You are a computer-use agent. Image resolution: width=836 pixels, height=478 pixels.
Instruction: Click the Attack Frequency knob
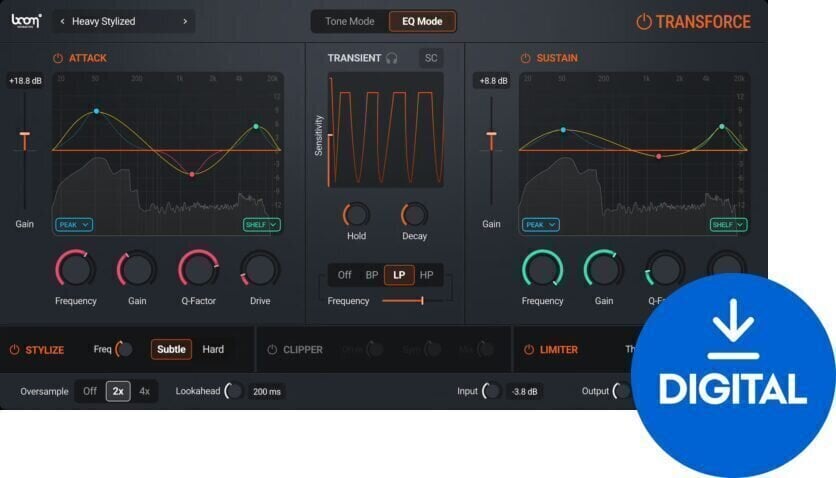coord(75,269)
